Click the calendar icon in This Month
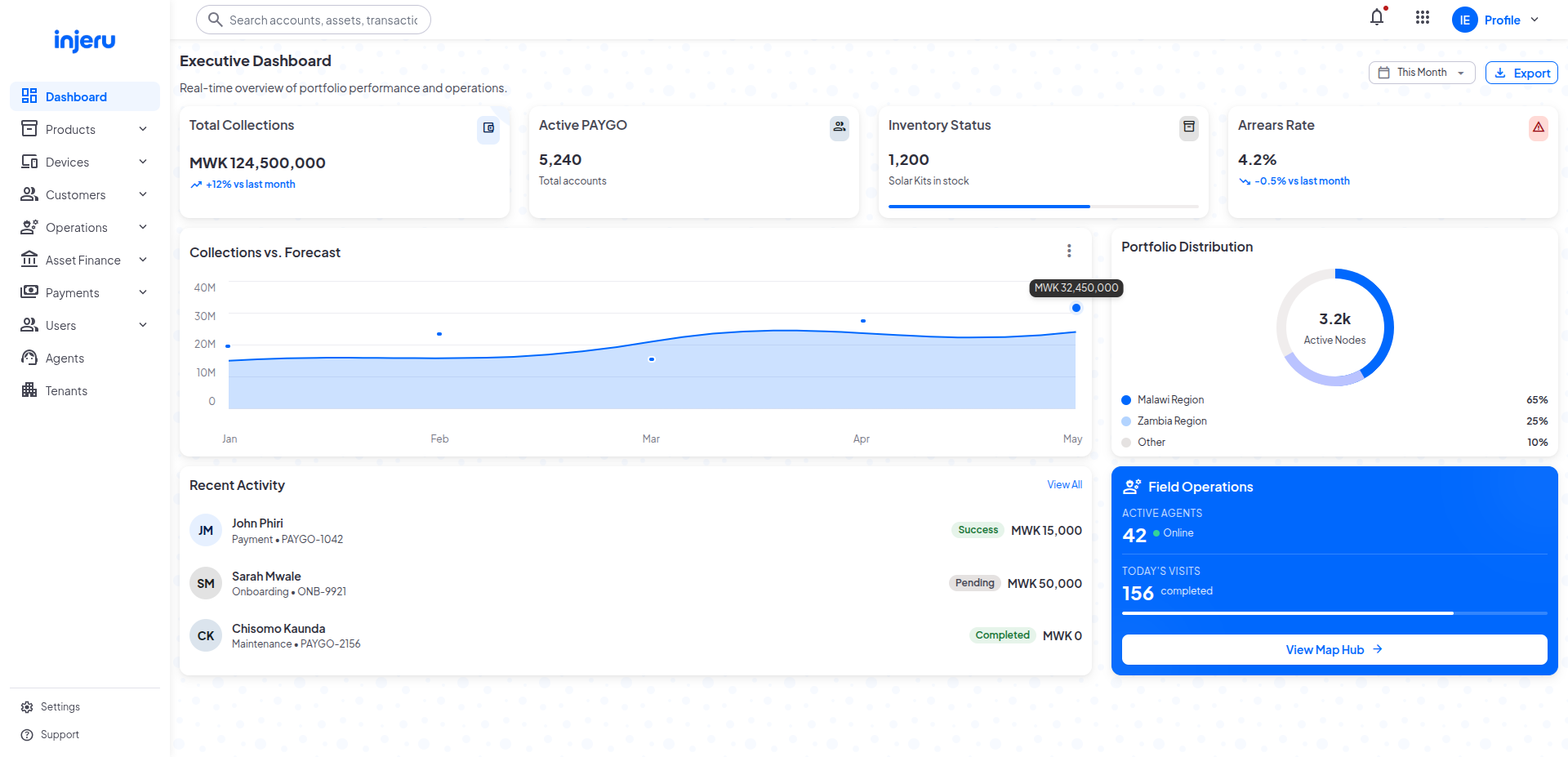 click(1384, 73)
